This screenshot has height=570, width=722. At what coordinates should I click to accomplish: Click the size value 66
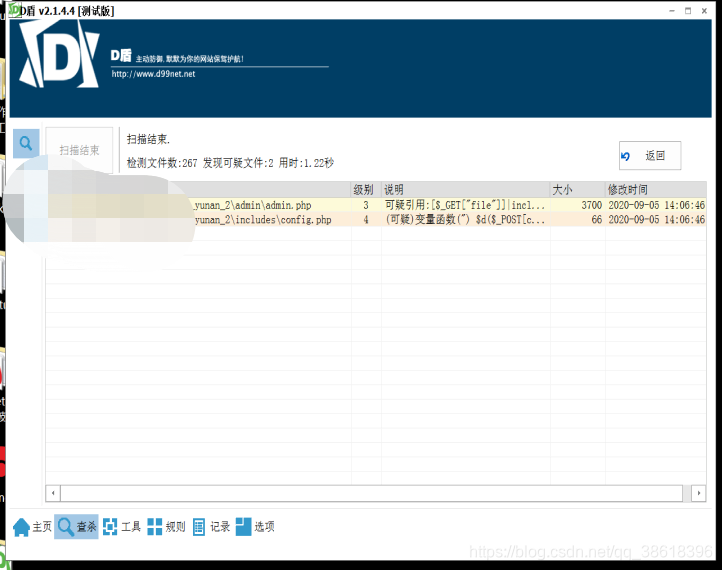596,220
